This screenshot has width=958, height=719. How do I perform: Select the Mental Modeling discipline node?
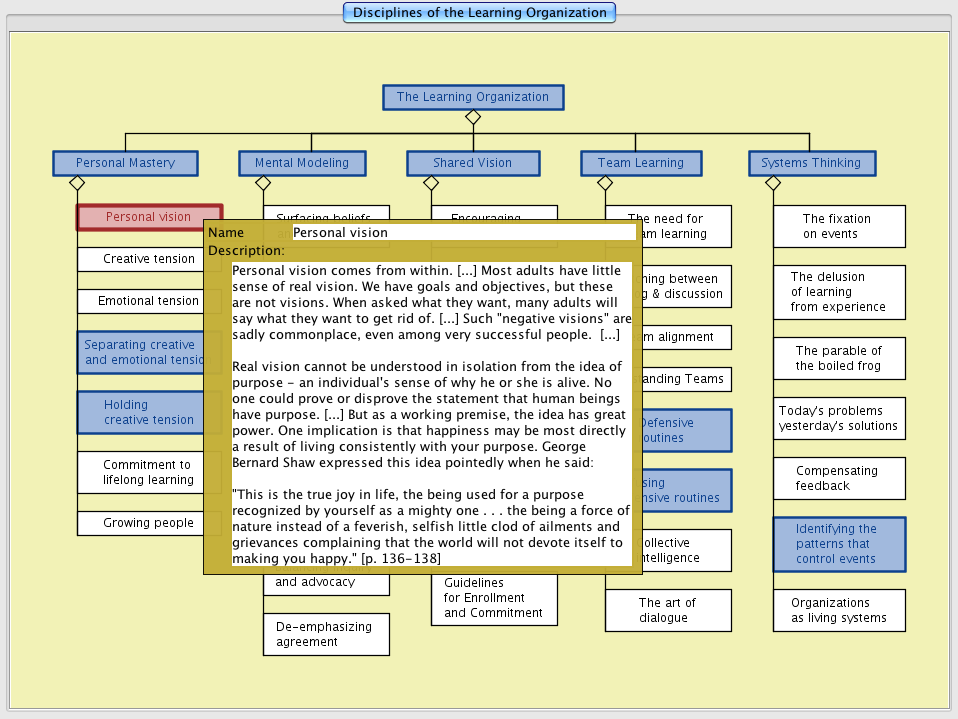click(302, 163)
